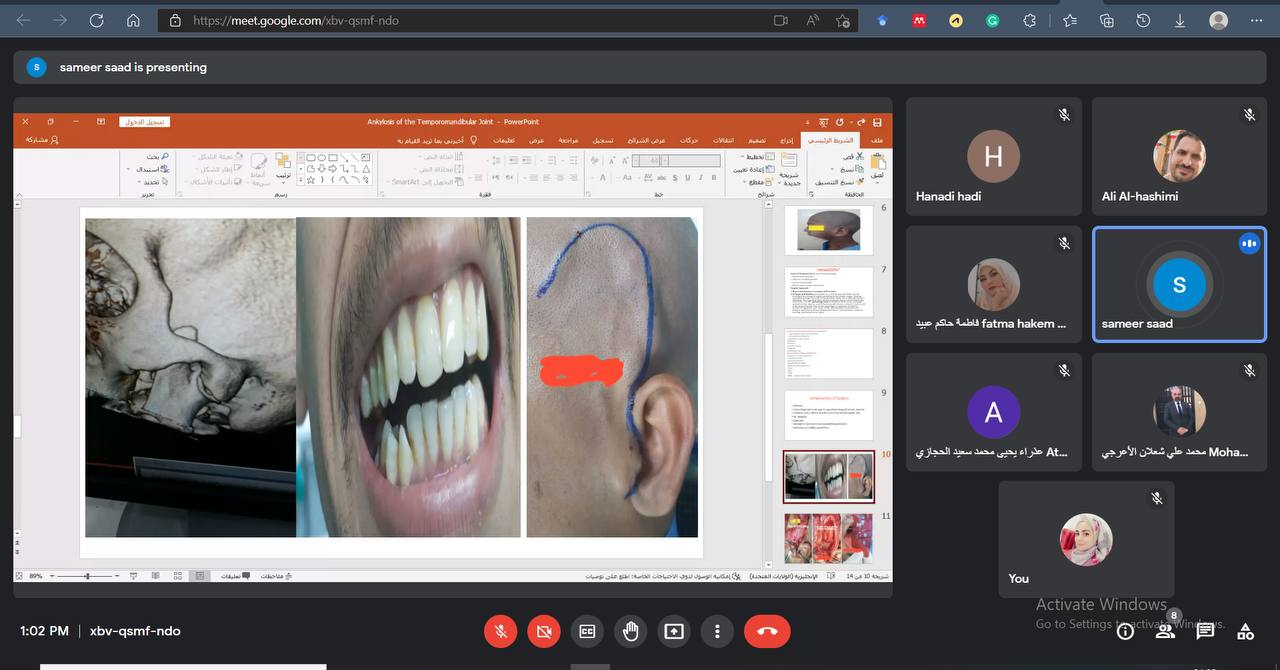
Task: Open Meet's more options icon
Action: coord(717,631)
